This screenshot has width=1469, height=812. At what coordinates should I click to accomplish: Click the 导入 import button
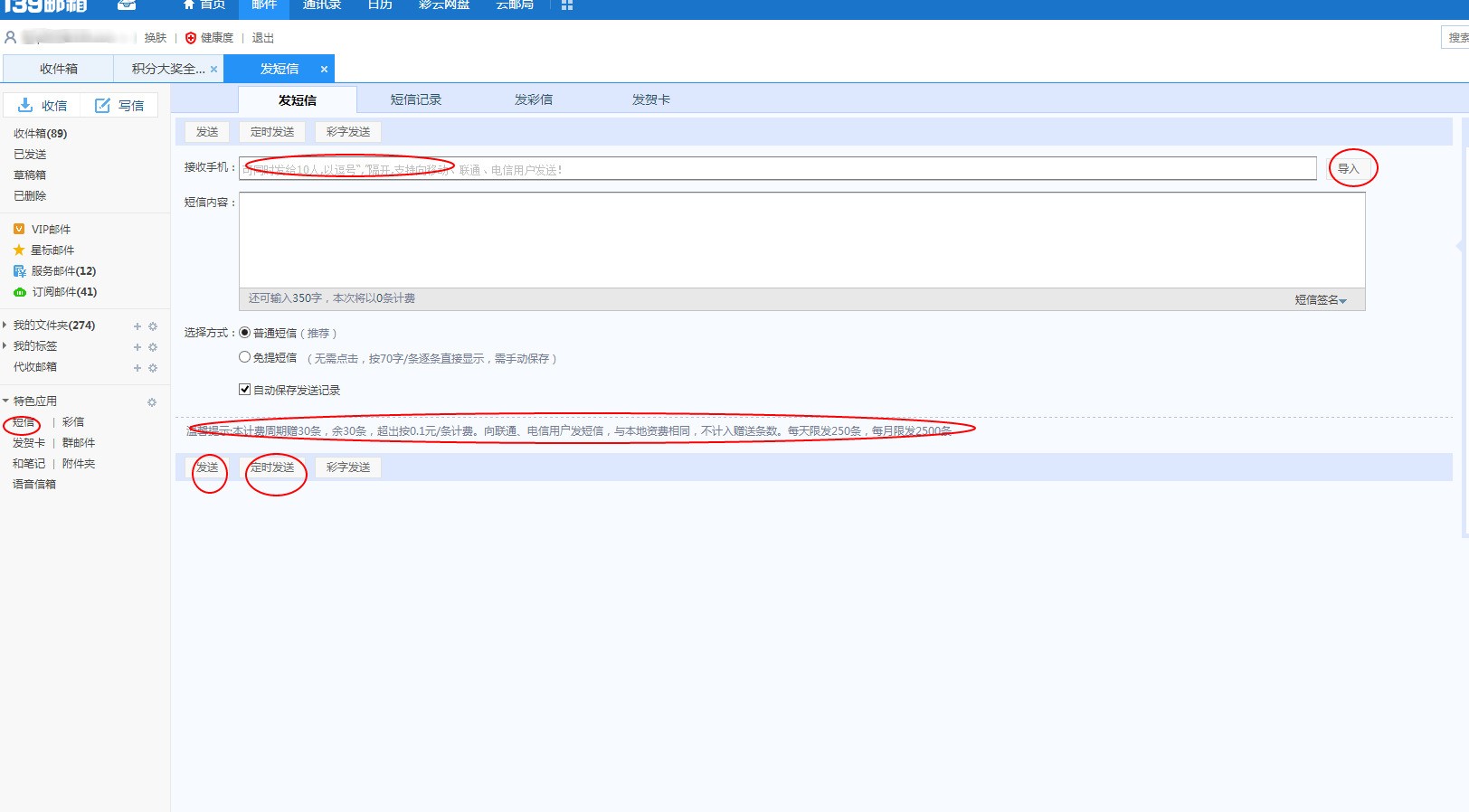tap(1348, 169)
